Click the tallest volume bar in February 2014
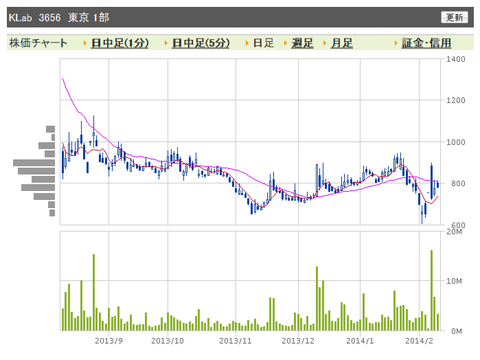 tap(432, 290)
